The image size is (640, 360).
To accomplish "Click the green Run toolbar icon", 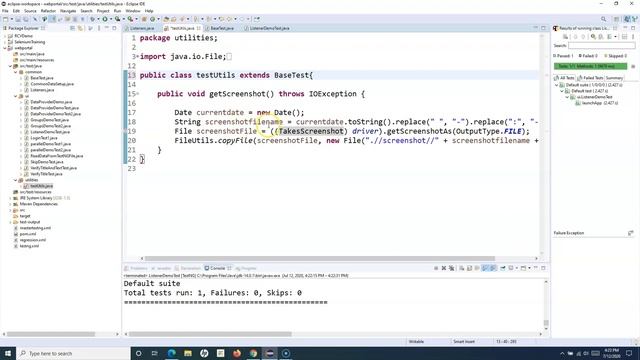I will (105, 19).
